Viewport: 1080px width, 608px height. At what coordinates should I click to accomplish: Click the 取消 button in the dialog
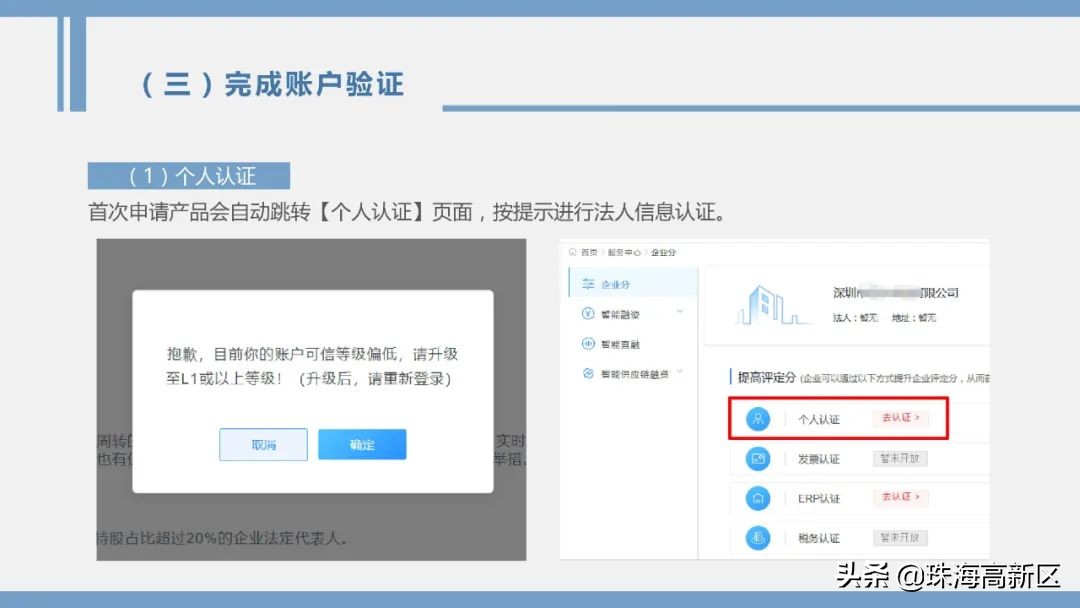coord(263,444)
